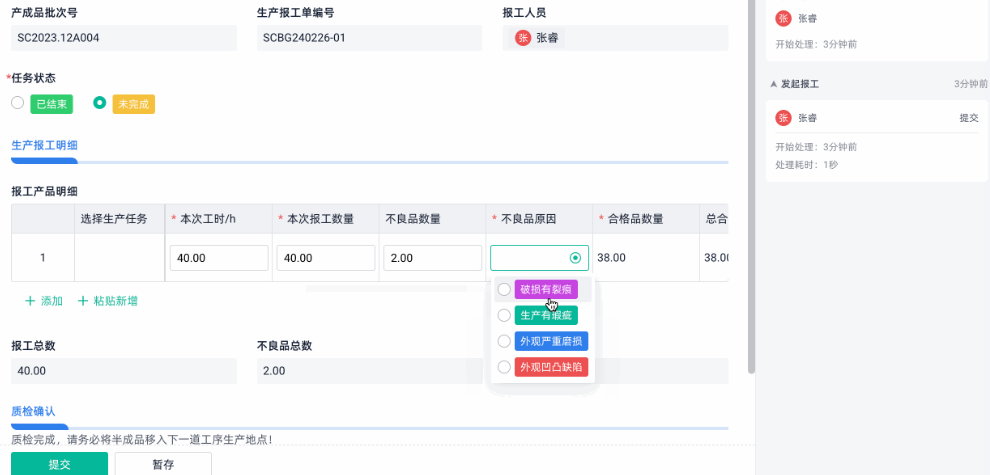Choose 外观严重磨损 radio option in dropdown
Screen dimensions: 990x475
[x=504, y=341]
